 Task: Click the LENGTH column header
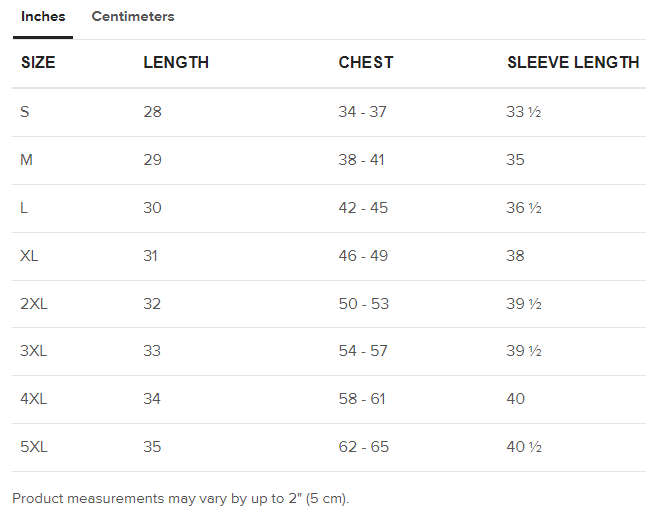click(176, 63)
